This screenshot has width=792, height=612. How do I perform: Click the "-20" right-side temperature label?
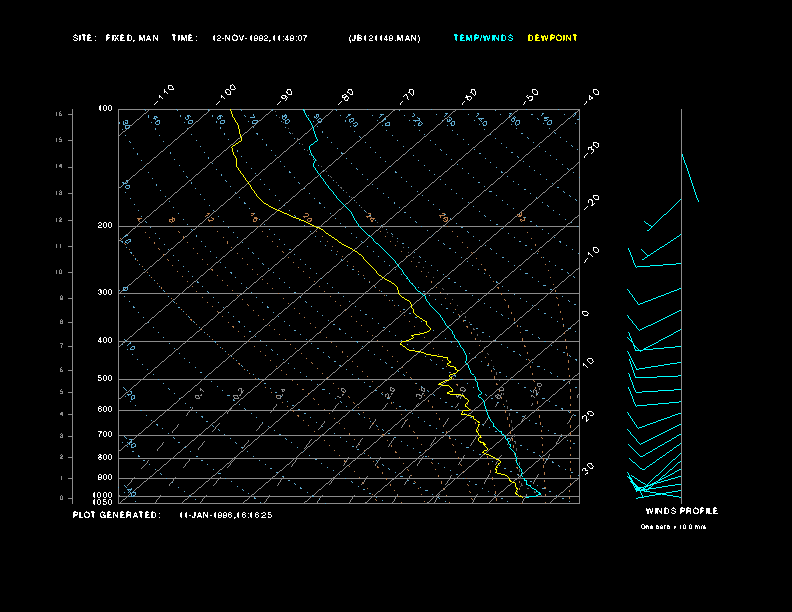coord(591,202)
